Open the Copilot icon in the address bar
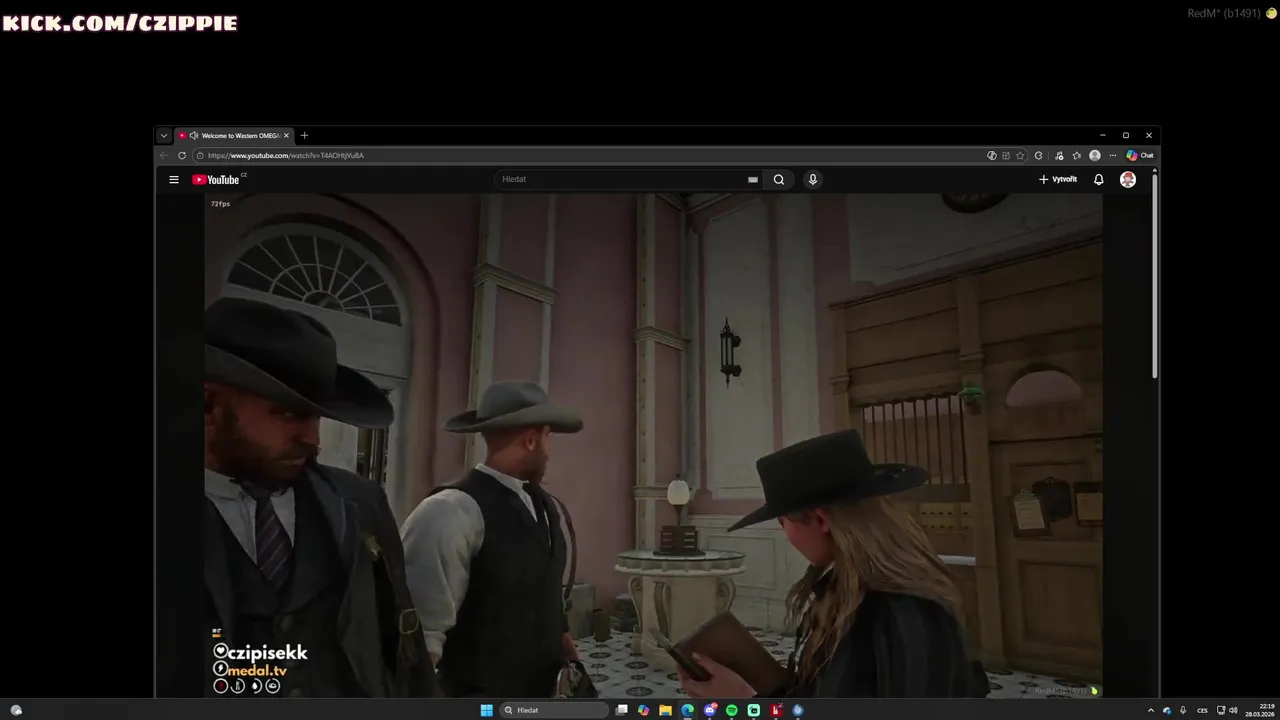 992,156
